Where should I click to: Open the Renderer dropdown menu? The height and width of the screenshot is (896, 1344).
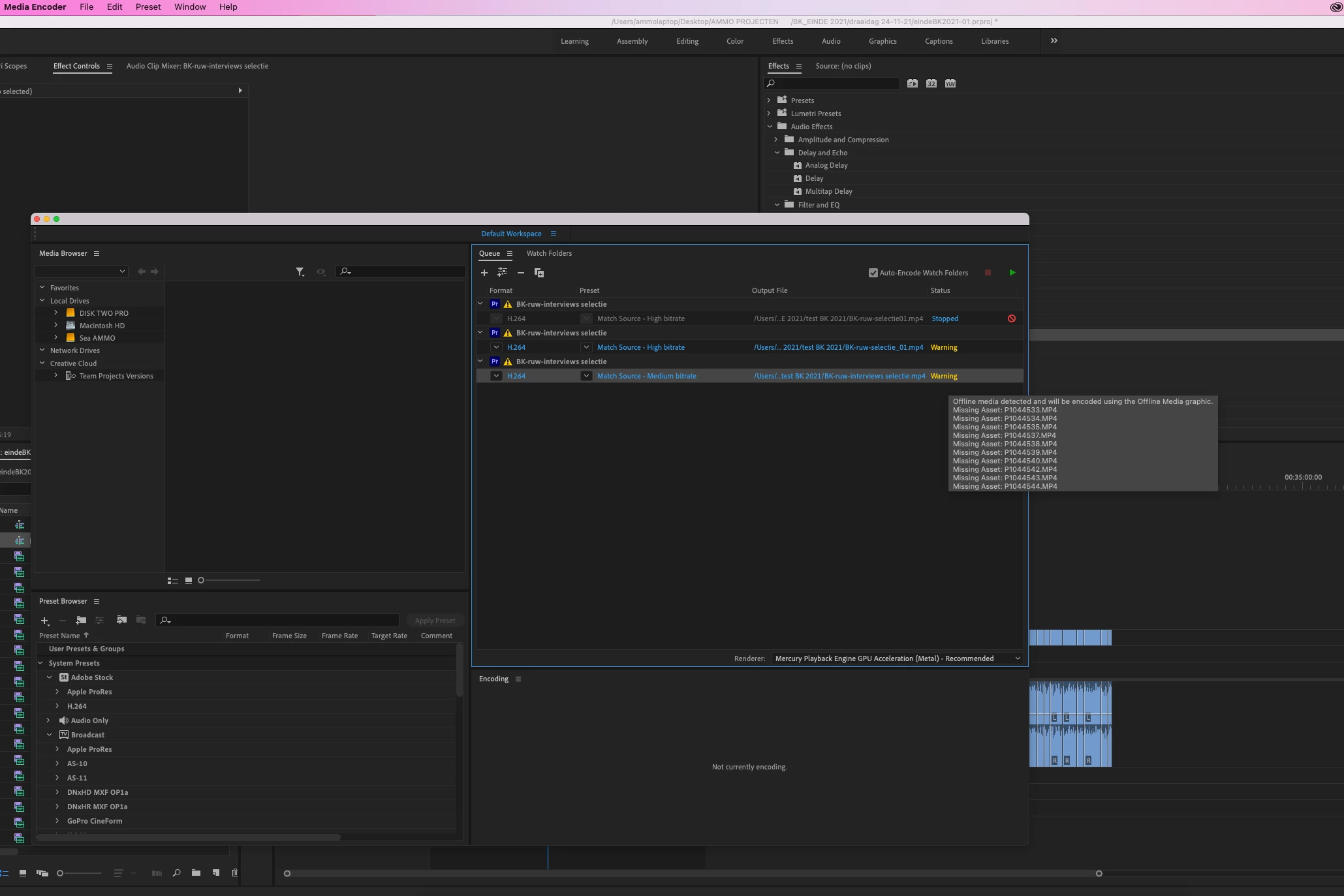click(x=897, y=658)
